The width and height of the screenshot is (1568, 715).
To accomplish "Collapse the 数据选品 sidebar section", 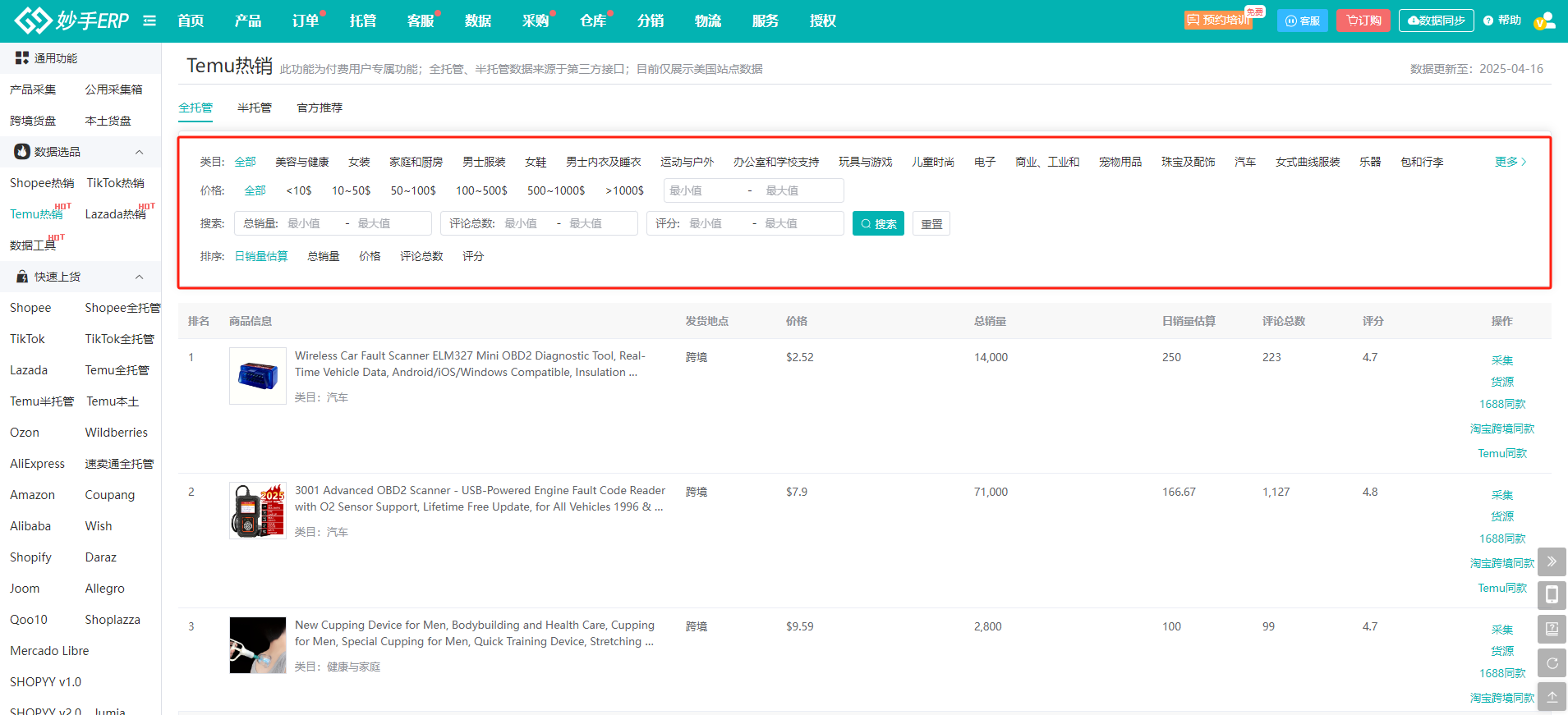I will pos(140,152).
